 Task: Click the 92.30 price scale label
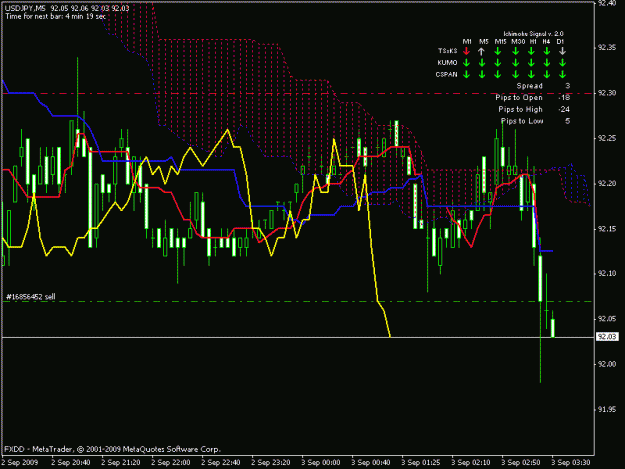coord(607,93)
